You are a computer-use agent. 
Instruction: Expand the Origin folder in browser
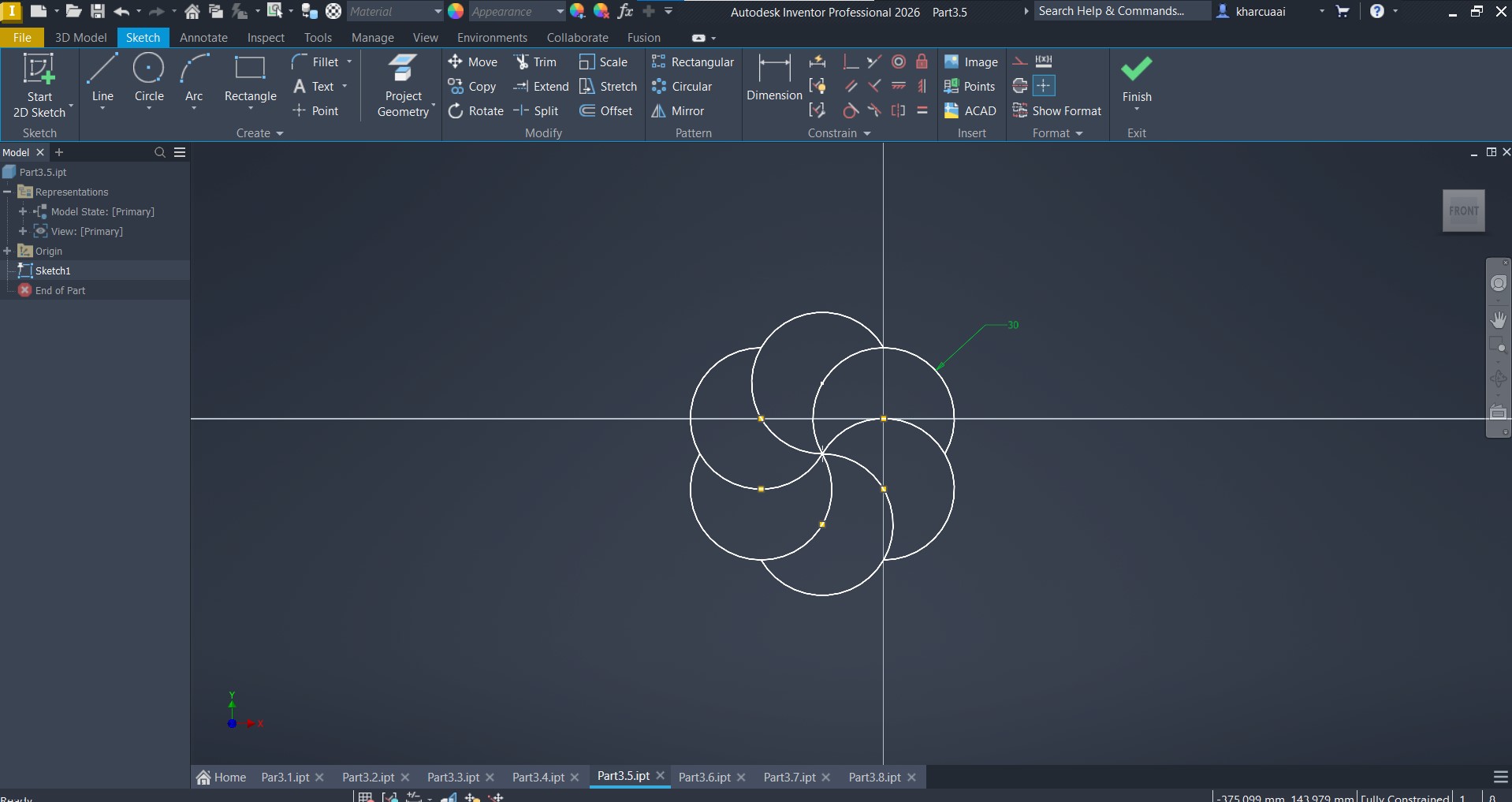8,251
